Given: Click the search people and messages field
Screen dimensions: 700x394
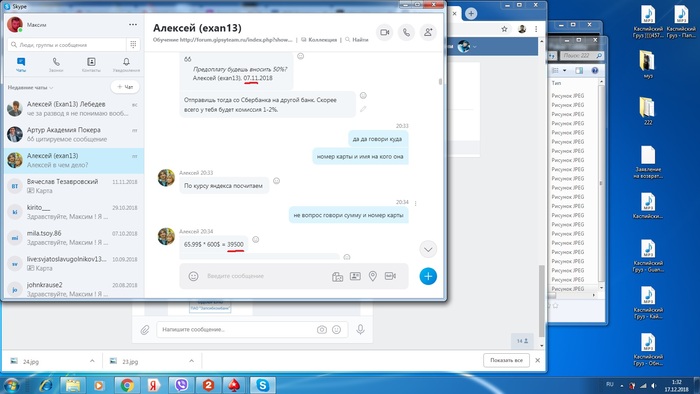Looking at the screenshot, I should (67, 45).
